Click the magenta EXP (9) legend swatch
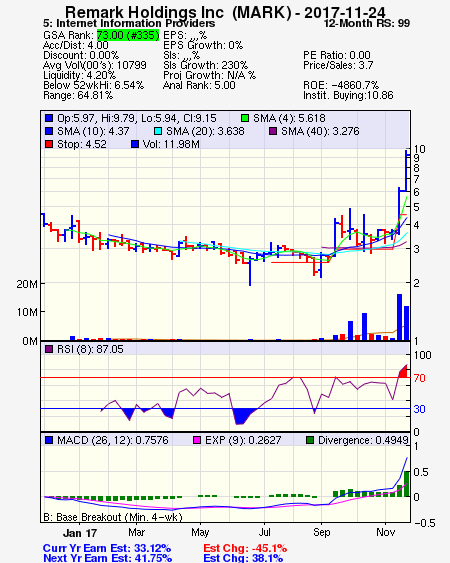Viewport: 450px width, 563px height. coord(197,440)
